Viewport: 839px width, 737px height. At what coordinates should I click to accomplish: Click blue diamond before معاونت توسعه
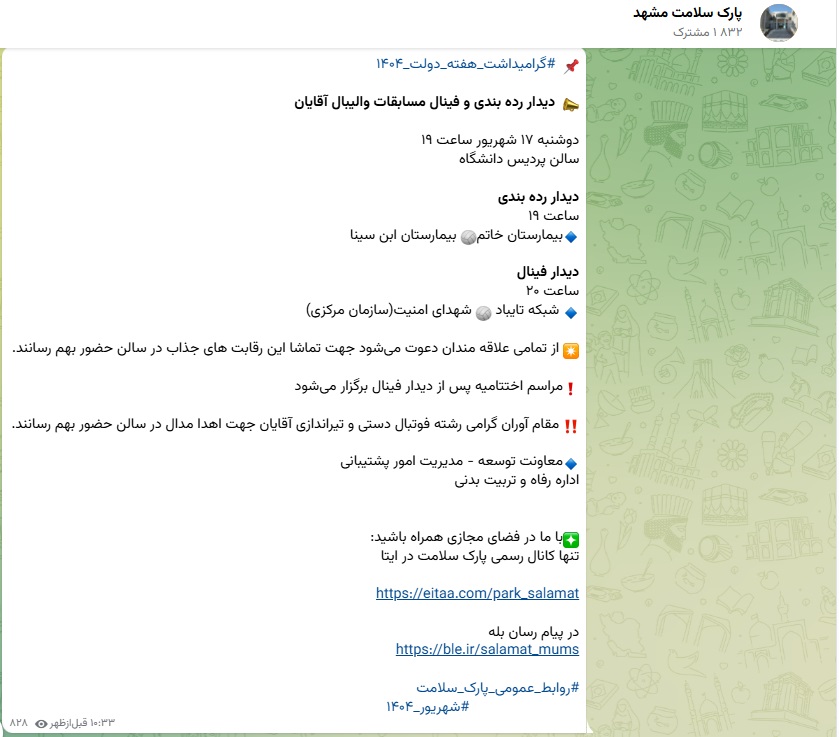tap(572, 463)
